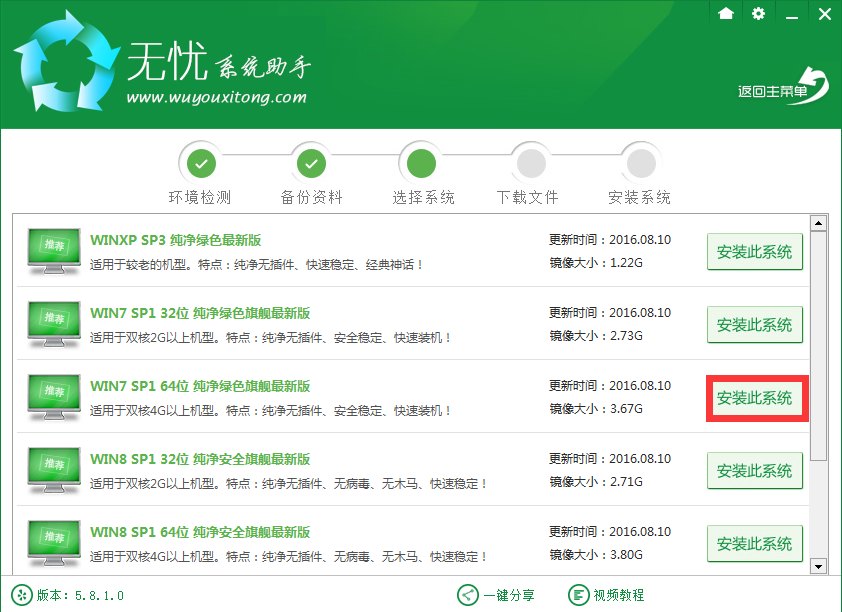Click 安装此系统 for WIN8 SP1 64位

click(x=756, y=544)
